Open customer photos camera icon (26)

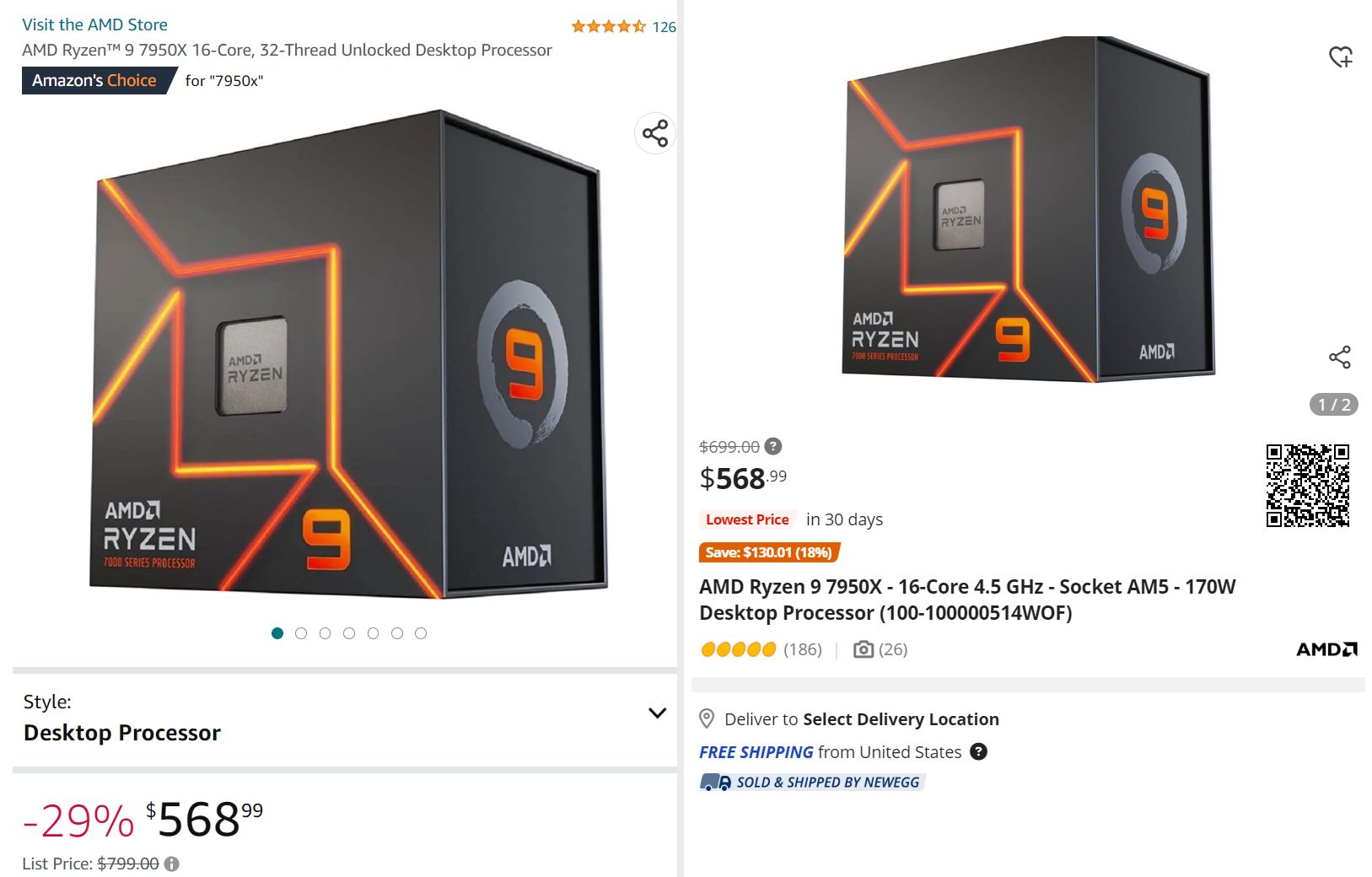click(863, 649)
